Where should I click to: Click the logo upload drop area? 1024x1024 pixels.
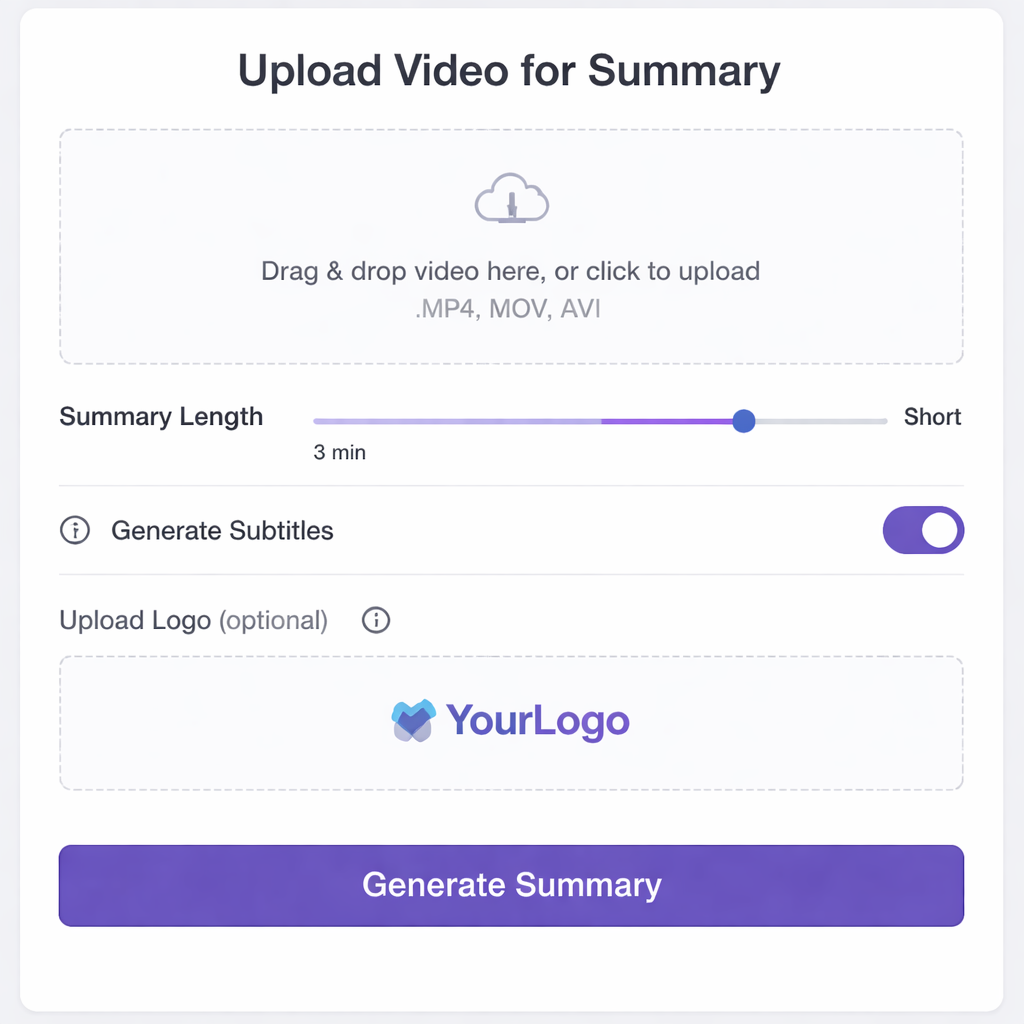click(511, 721)
